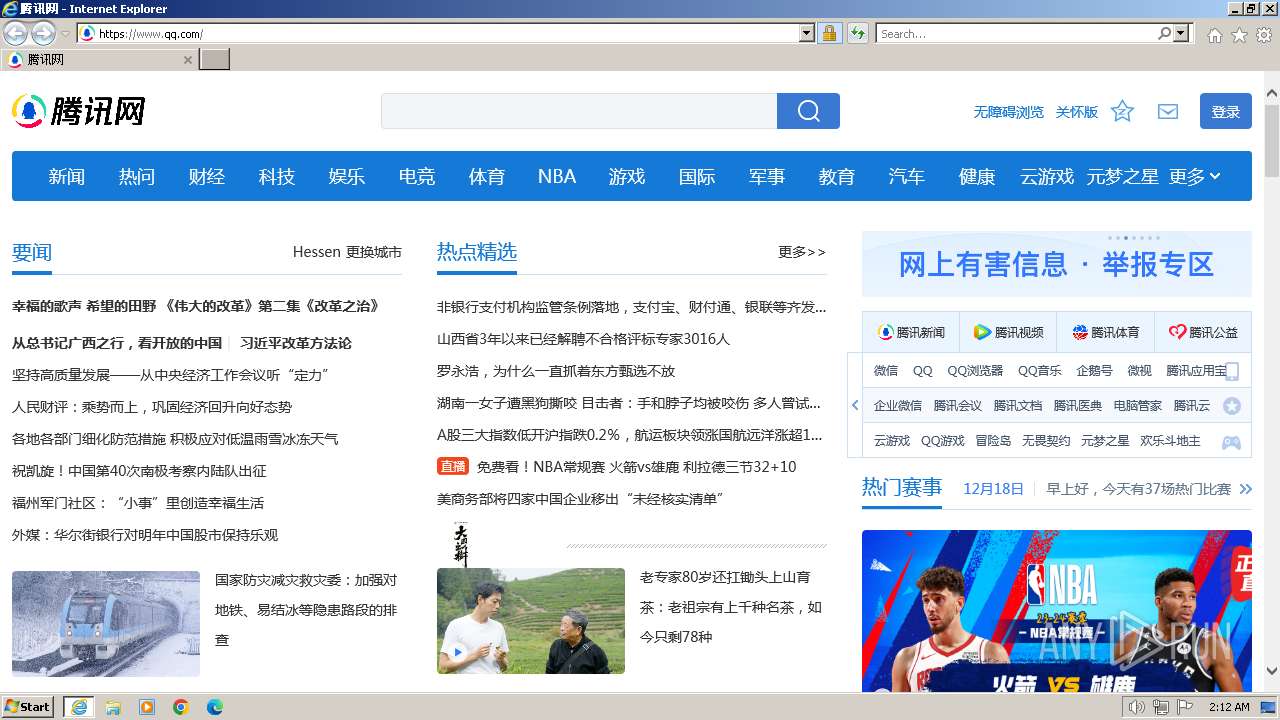The image size is (1280, 720).
Task: Click the gamepad icon in the apps panel
Action: [x=1232, y=441]
